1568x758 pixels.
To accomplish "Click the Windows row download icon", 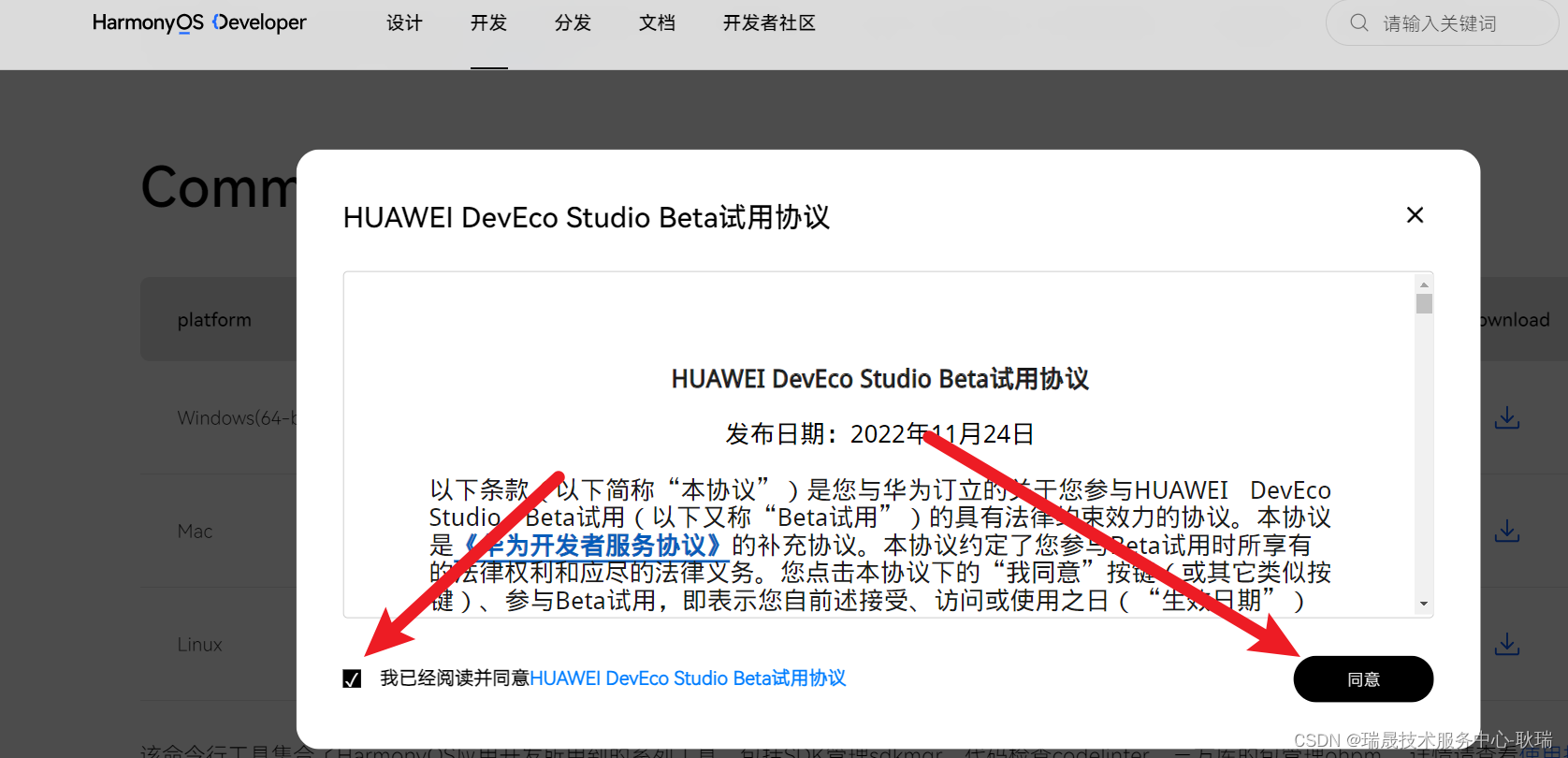I will pos(1506,417).
